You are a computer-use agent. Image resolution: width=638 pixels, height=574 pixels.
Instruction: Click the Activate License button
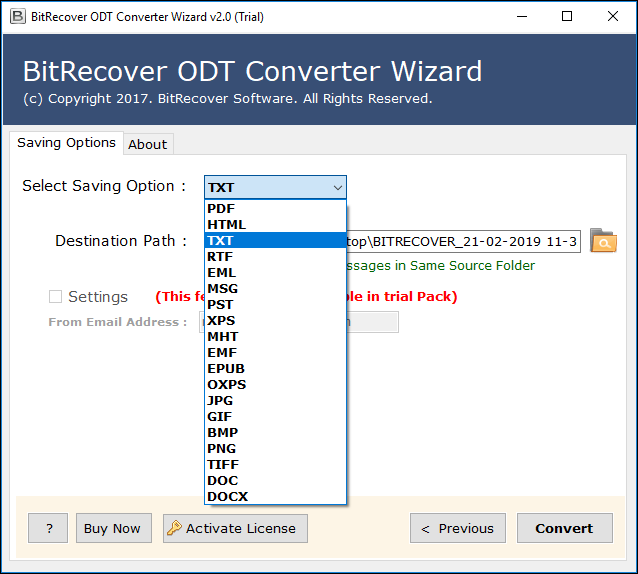[235, 528]
